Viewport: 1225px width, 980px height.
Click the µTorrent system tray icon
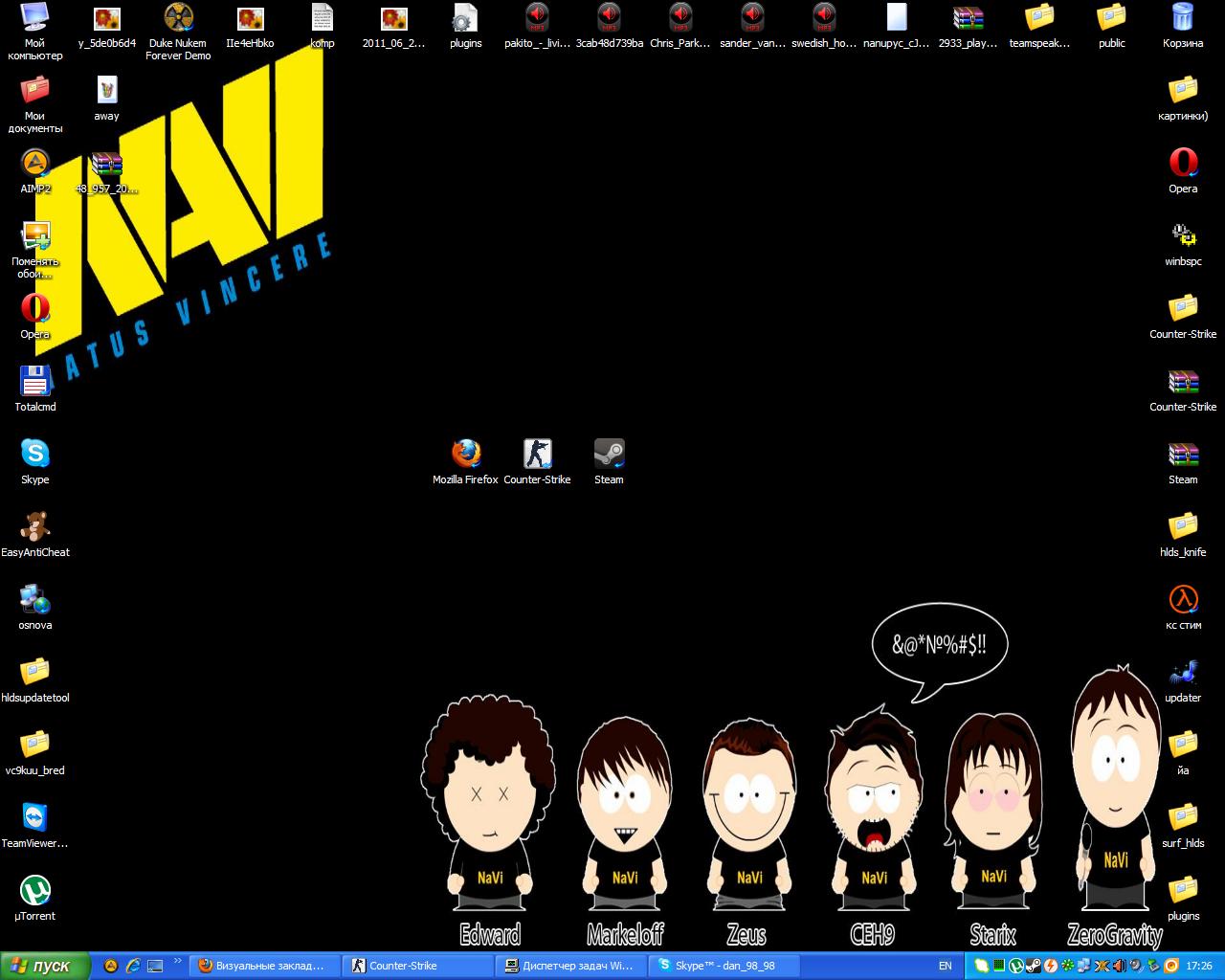coord(1015,966)
